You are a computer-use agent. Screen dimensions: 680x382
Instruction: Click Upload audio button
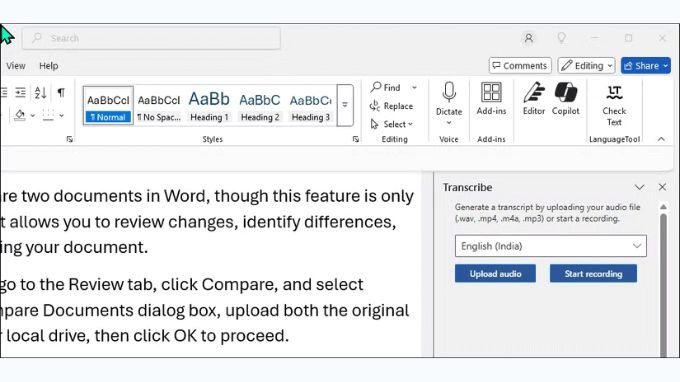tap(495, 274)
